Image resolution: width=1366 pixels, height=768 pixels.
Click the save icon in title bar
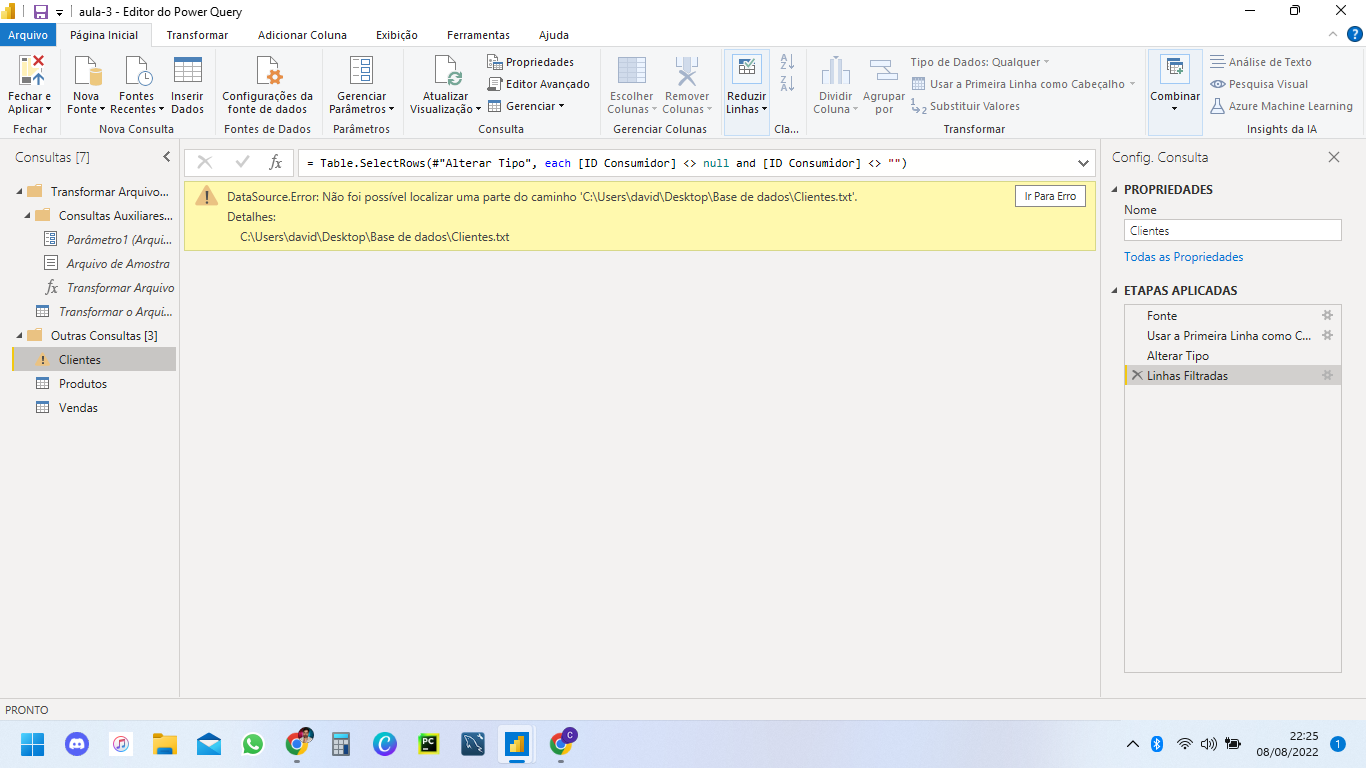(x=41, y=12)
